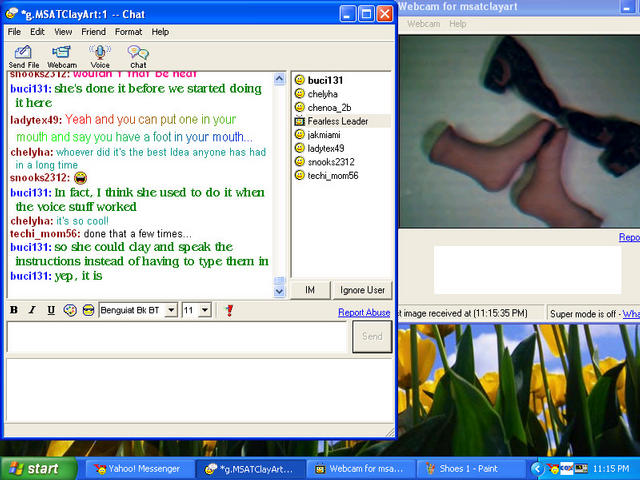Open Webcam menu in webcam window
640x480 pixels.
click(x=423, y=24)
